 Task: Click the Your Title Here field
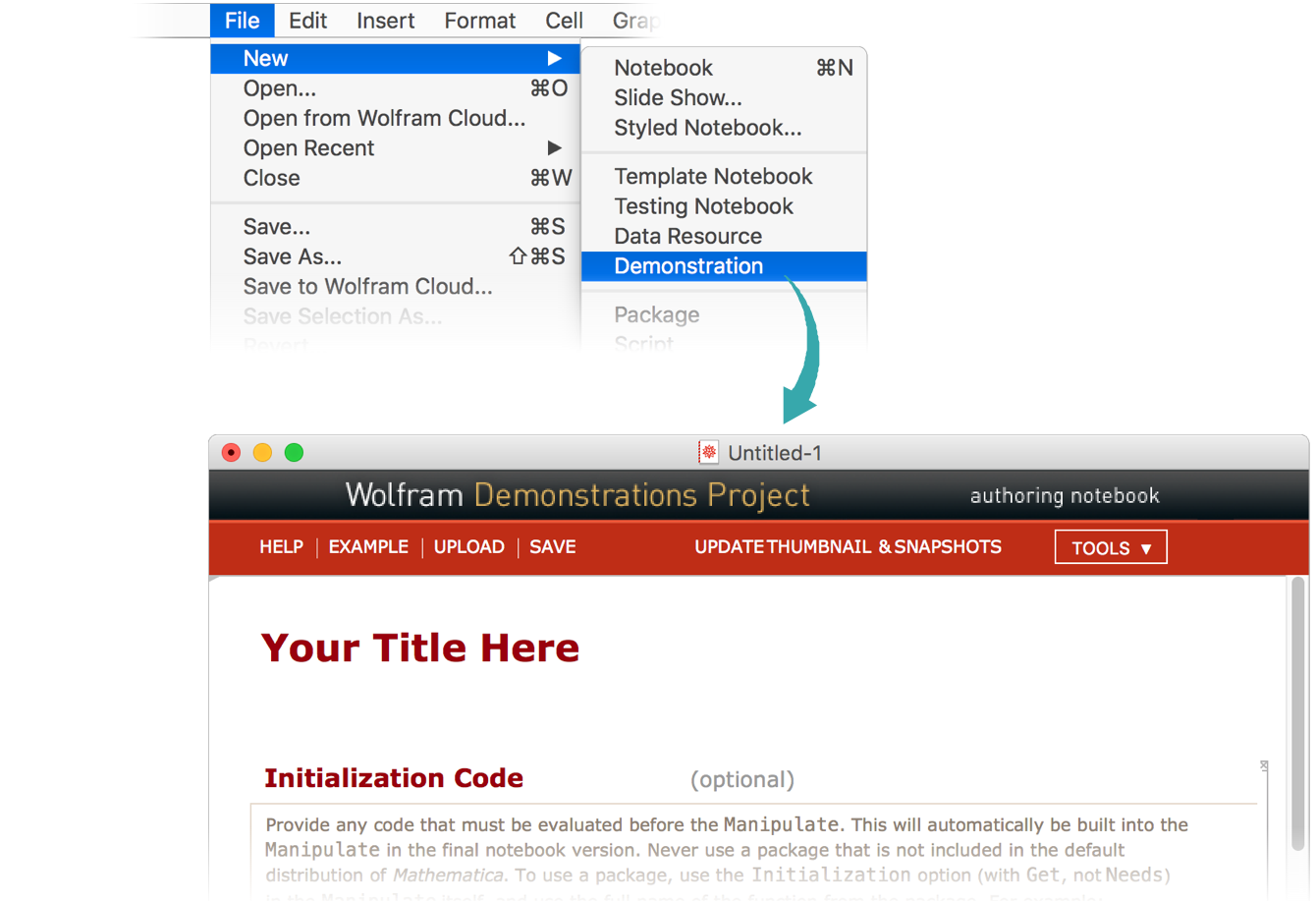tap(420, 648)
